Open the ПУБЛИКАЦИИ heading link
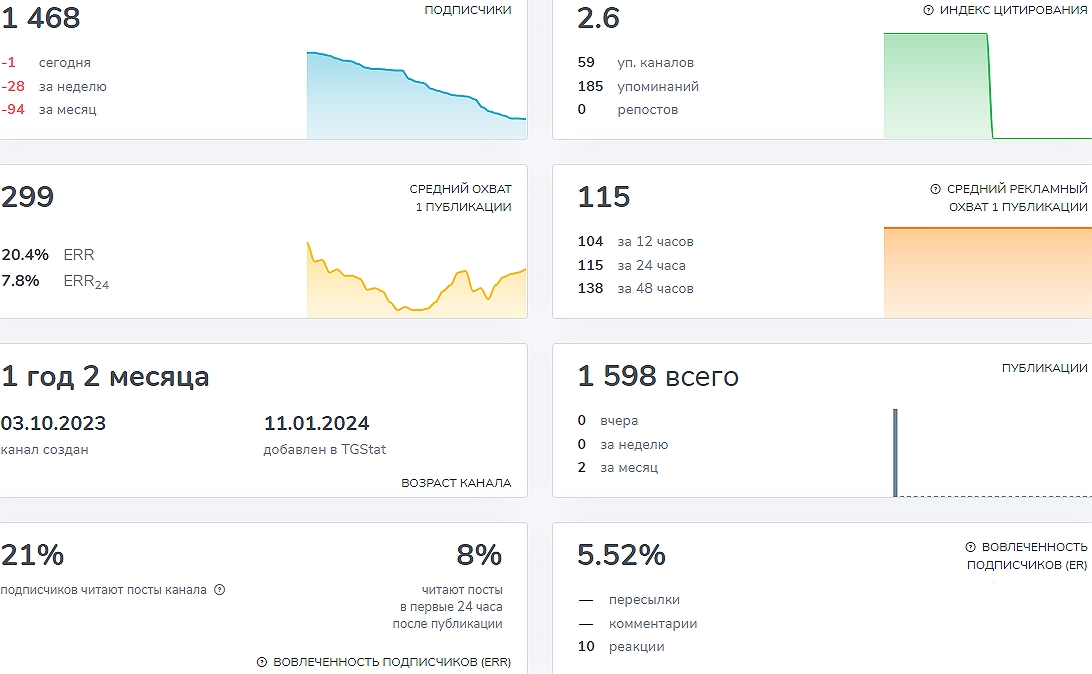 pos(1044,368)
